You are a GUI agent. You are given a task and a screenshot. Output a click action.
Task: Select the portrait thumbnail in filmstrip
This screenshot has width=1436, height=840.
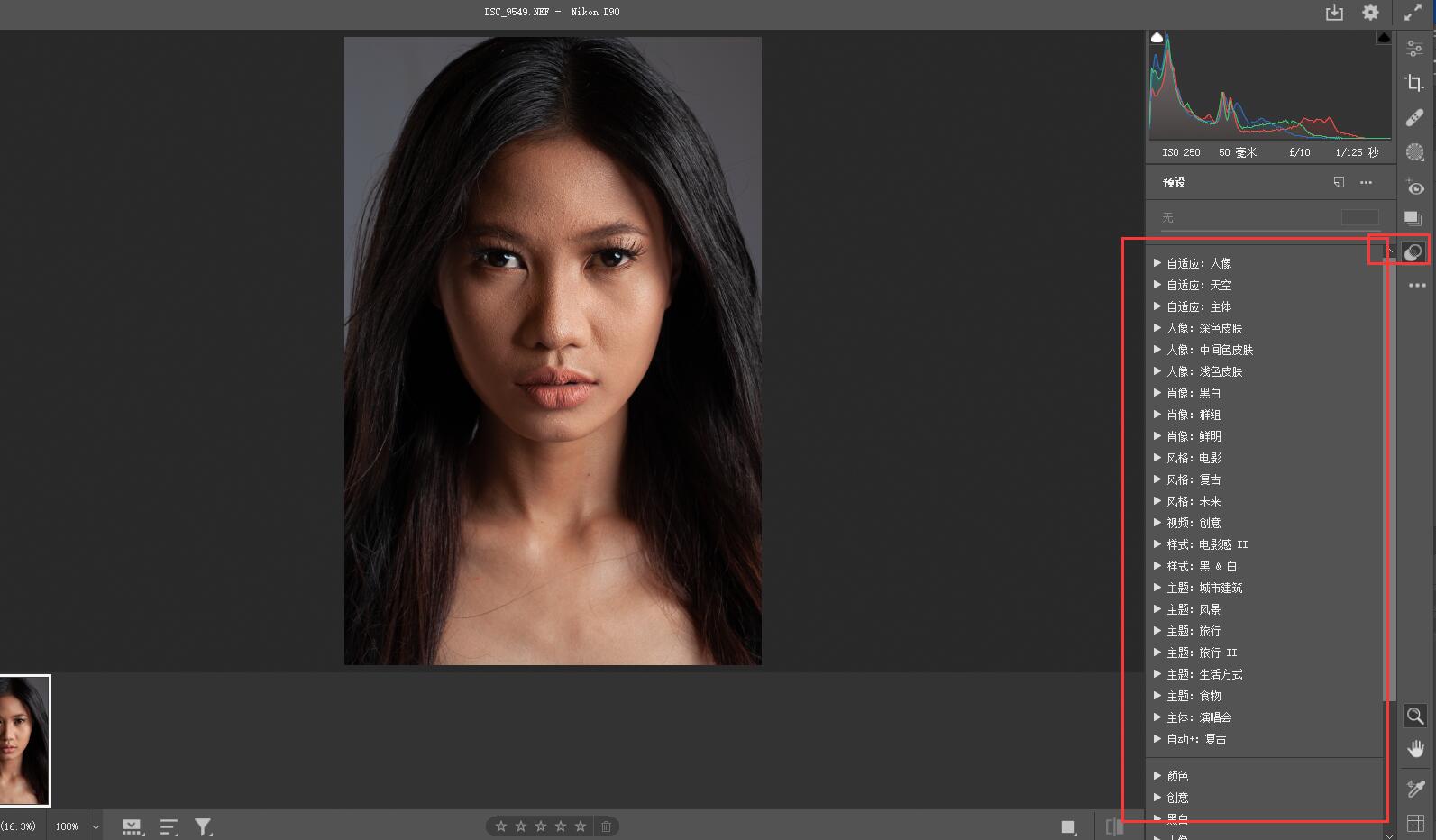click(x=24, y=740)
